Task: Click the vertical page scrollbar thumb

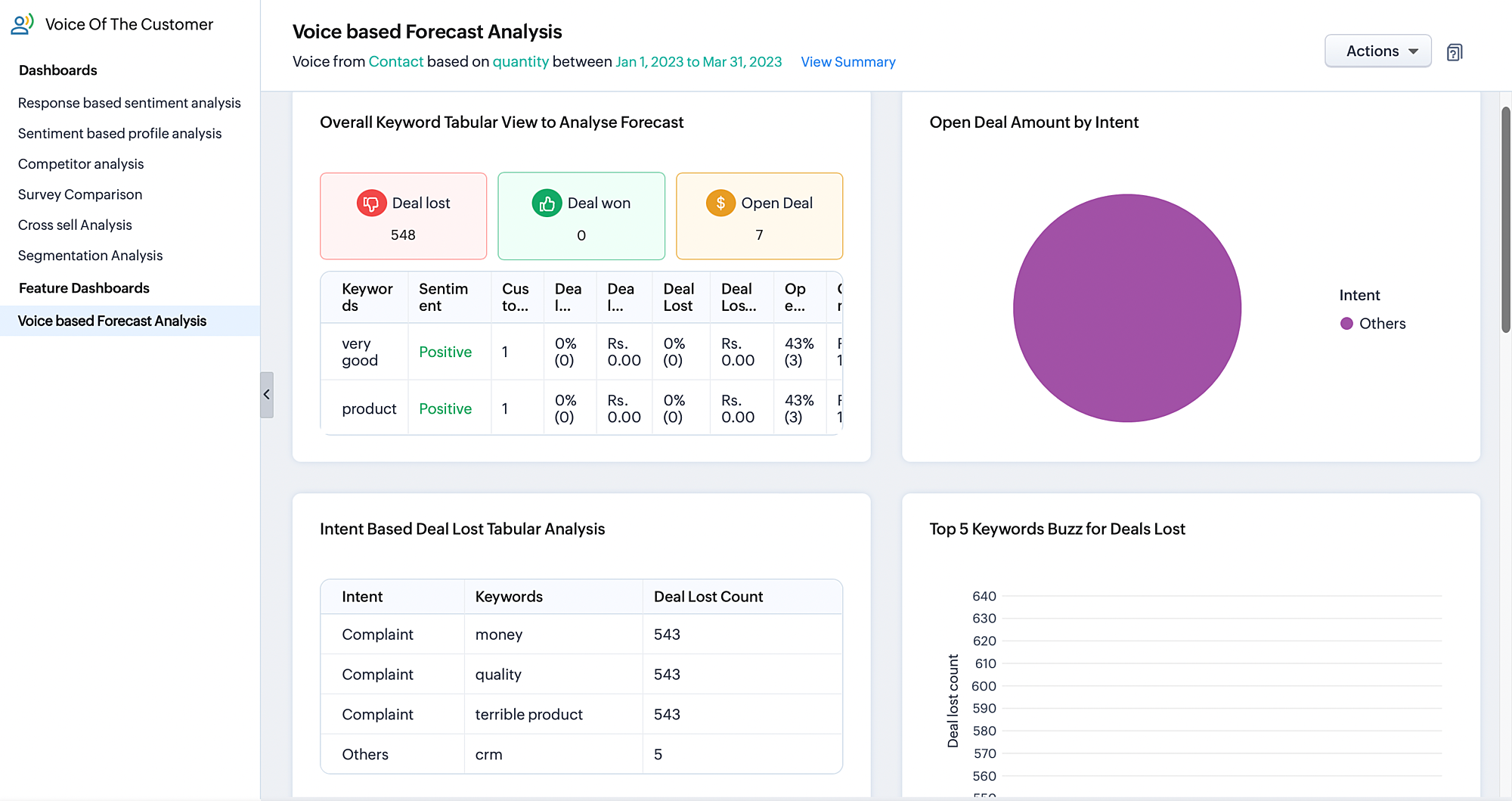Action: (x=1505, y=219)
